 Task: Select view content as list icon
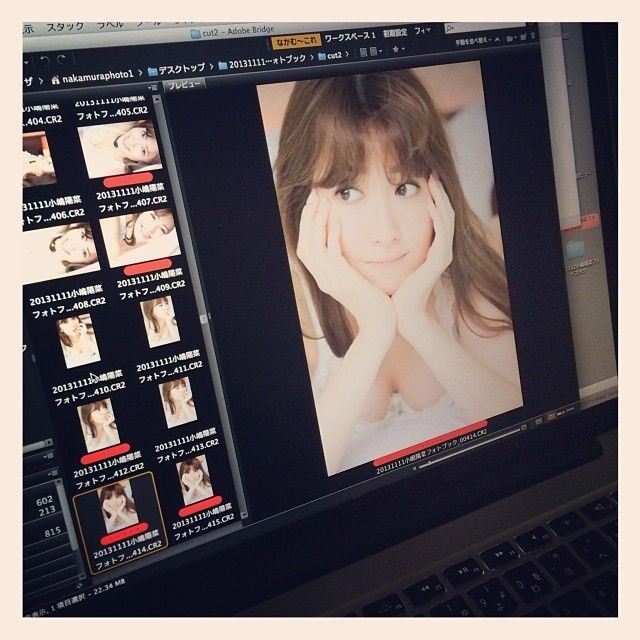pos(571,409)
